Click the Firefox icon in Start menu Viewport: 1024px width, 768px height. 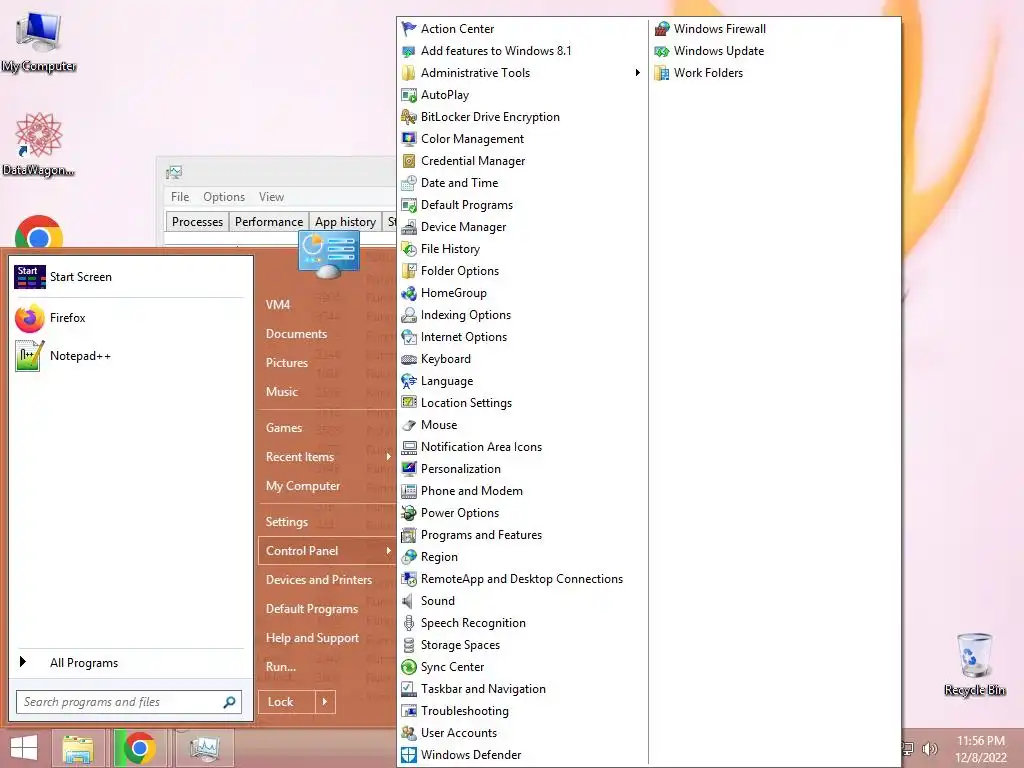pos(30,318)
